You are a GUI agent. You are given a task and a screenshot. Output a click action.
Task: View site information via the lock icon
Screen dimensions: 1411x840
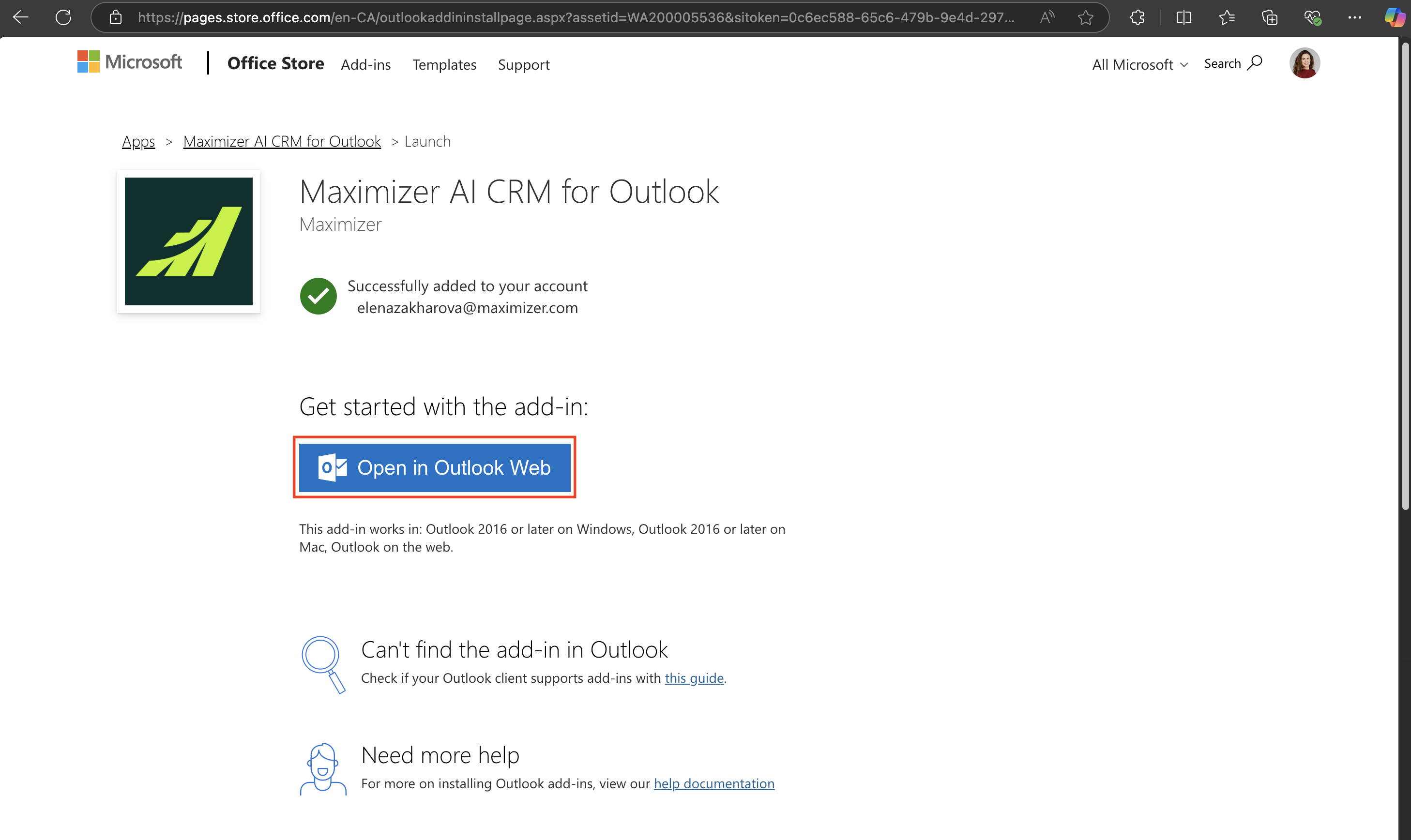click(116, 17)
